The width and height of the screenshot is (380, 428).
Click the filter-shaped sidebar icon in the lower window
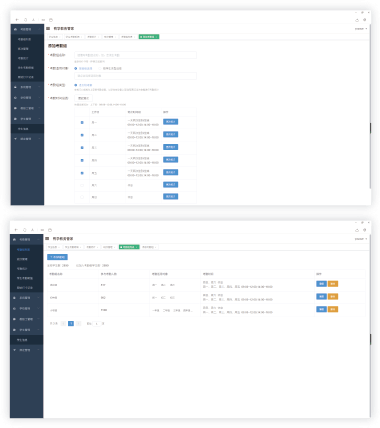[14, 350]
